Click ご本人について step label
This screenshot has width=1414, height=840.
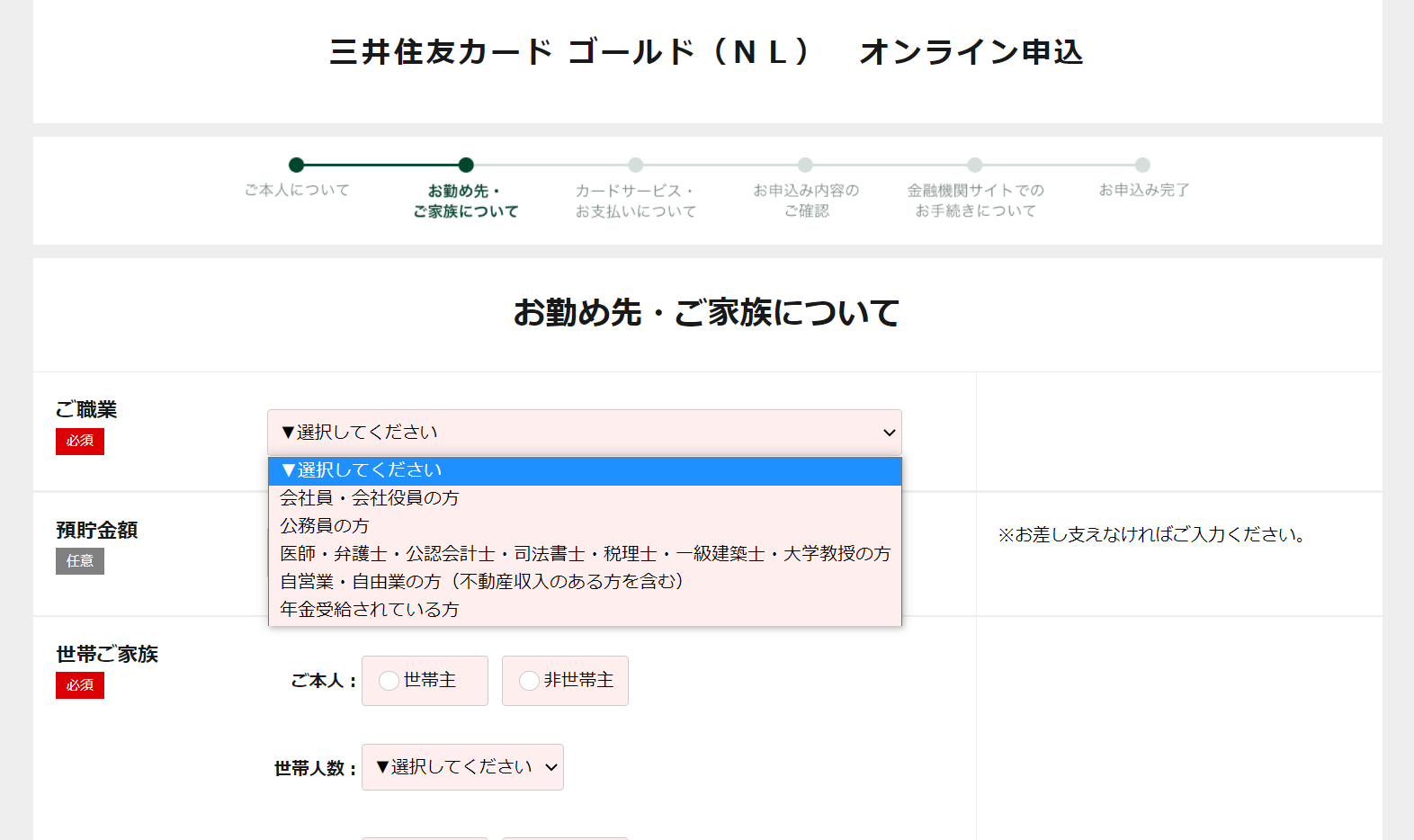[x=297, y=191]
